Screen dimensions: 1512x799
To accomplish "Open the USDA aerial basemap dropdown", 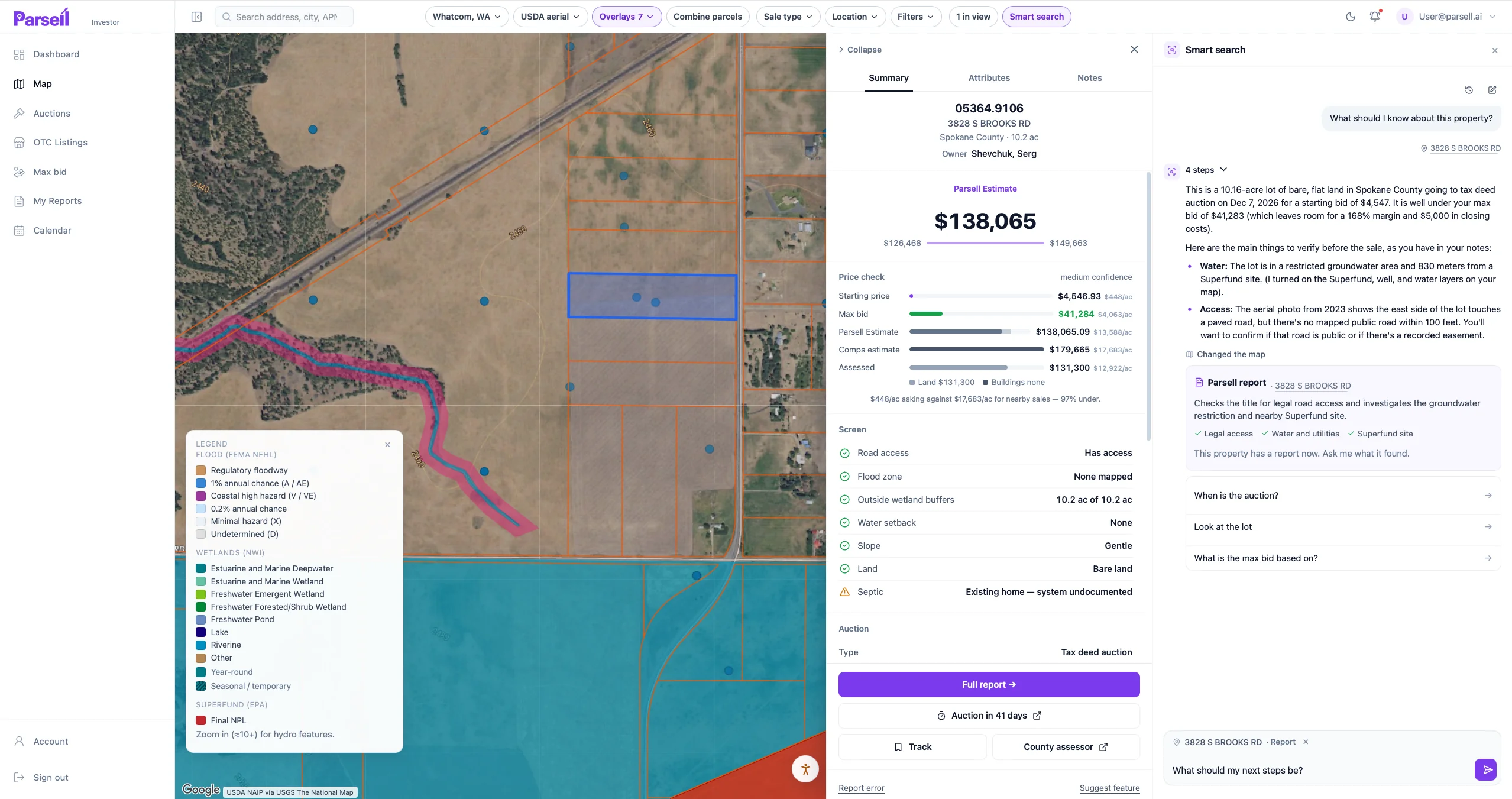I will click(x=550, y=17).
